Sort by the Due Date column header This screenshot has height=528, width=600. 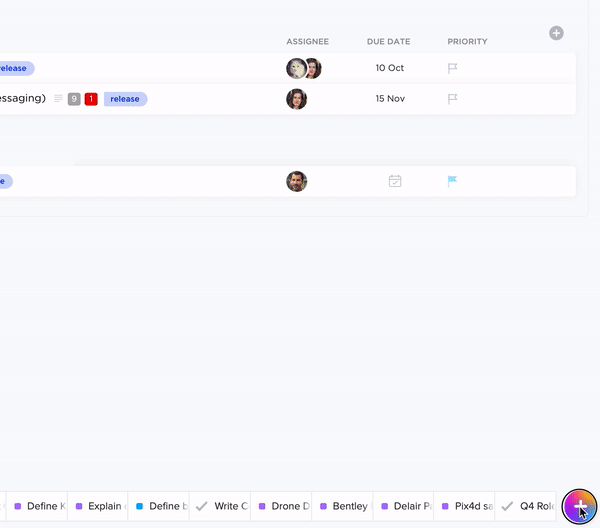(388, 42)
